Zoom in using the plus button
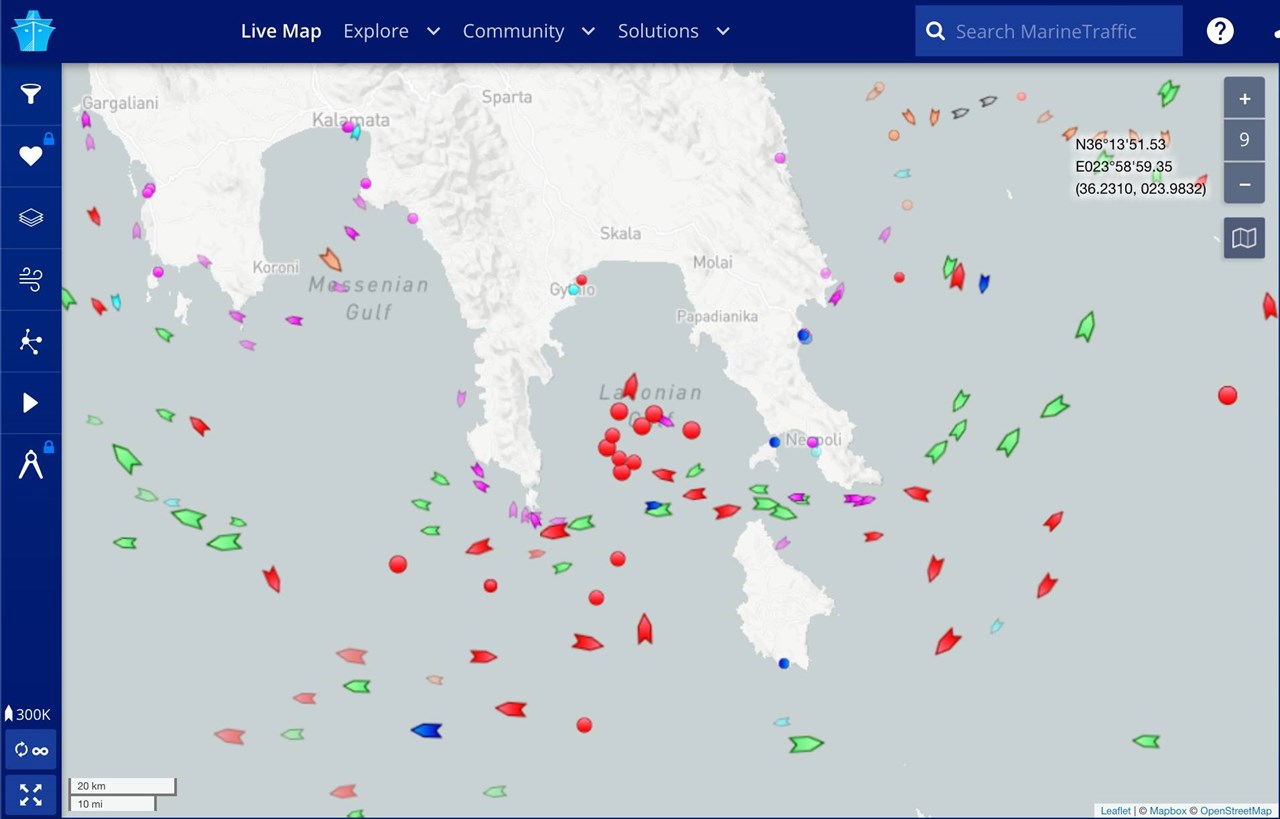The image size is (1280, 819). pyautogui.click(x=1244, y=98)
